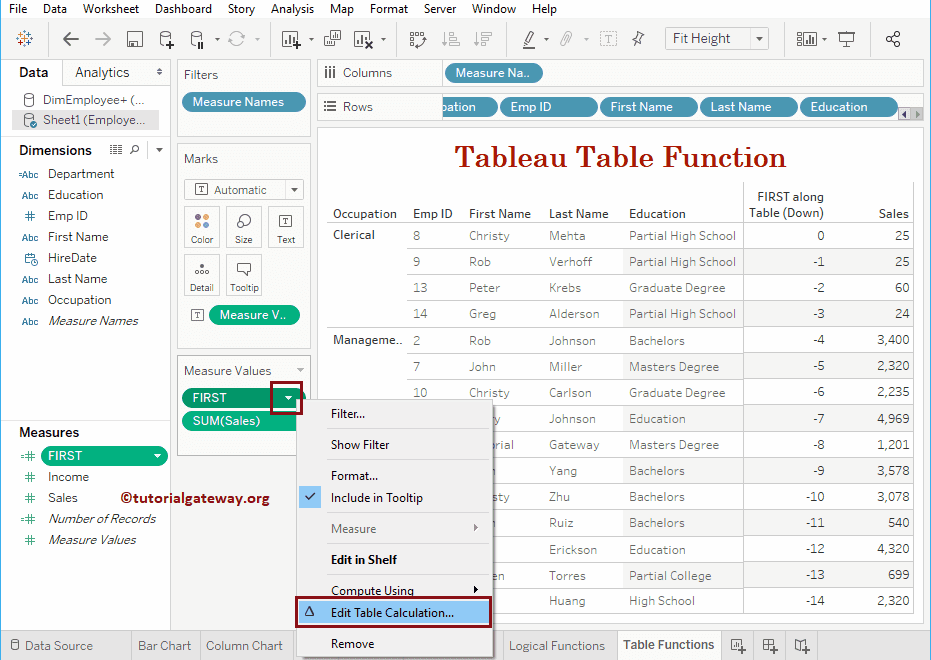
Task: Open the FIRST pill dropdown arrow
Action: coord(287,398)
